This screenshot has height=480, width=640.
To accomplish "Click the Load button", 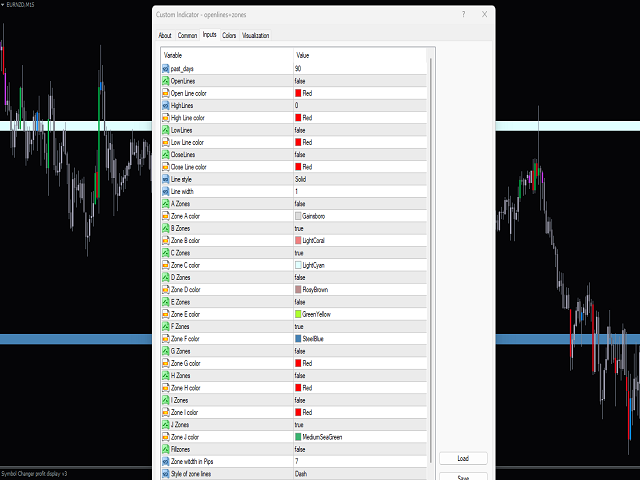I will (x=463, y=458).
